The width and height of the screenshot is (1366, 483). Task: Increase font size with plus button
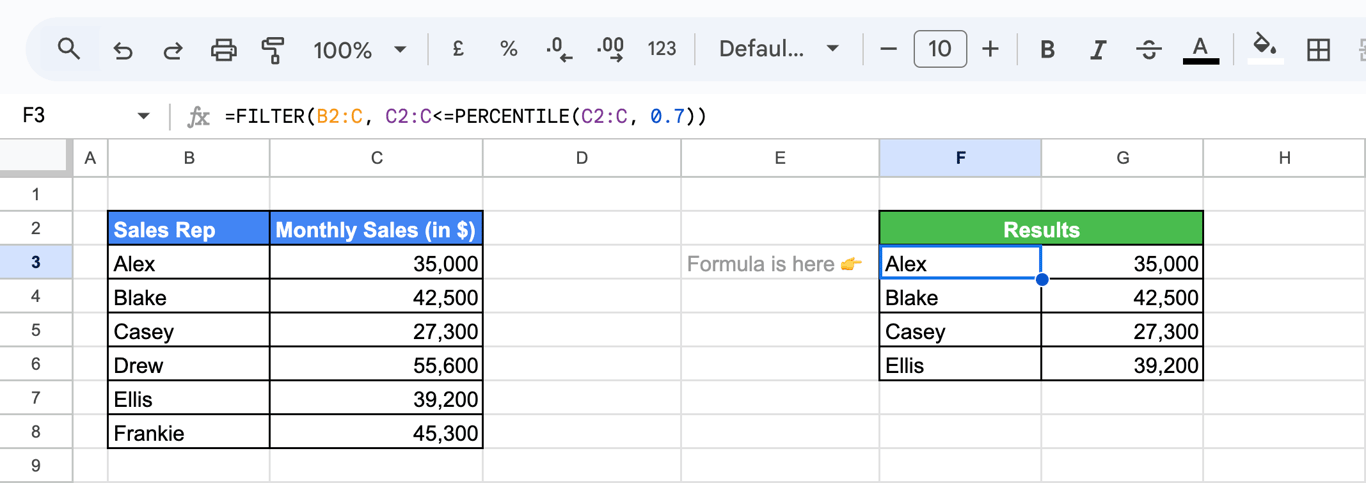coord(990,49)
